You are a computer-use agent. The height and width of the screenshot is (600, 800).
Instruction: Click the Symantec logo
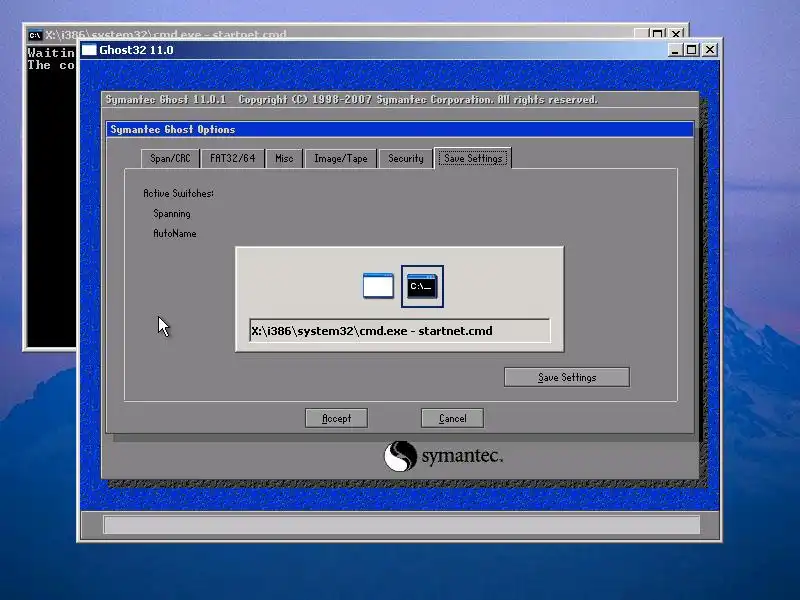click(x=443, y=456)
